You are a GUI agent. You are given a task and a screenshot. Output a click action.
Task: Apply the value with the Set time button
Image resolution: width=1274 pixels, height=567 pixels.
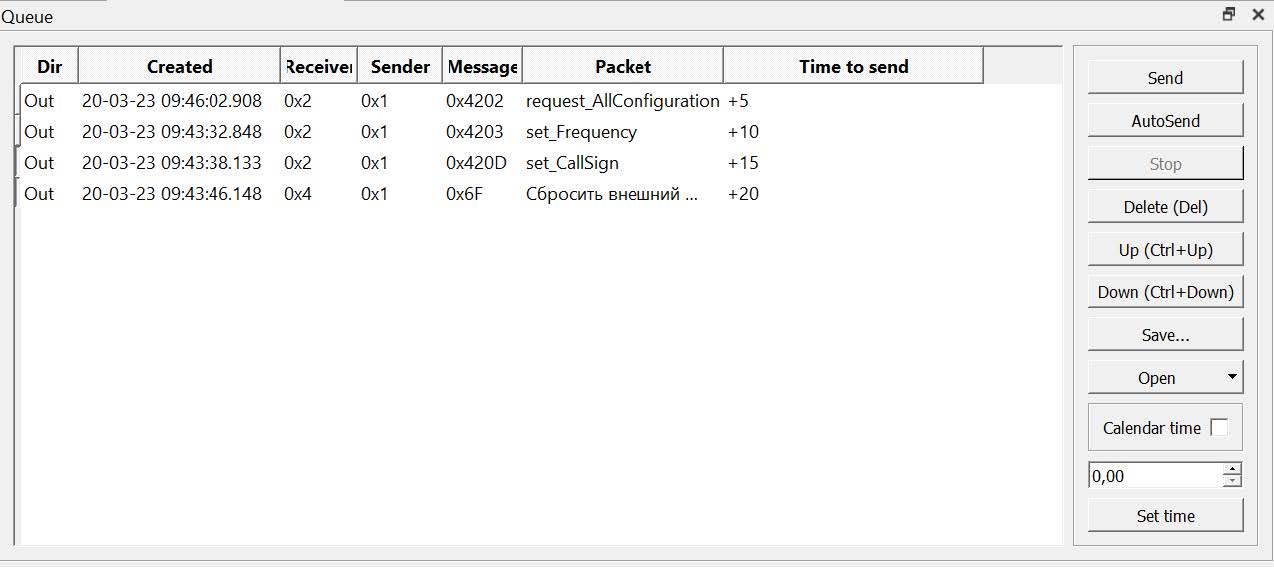(x=1165, y=516)
